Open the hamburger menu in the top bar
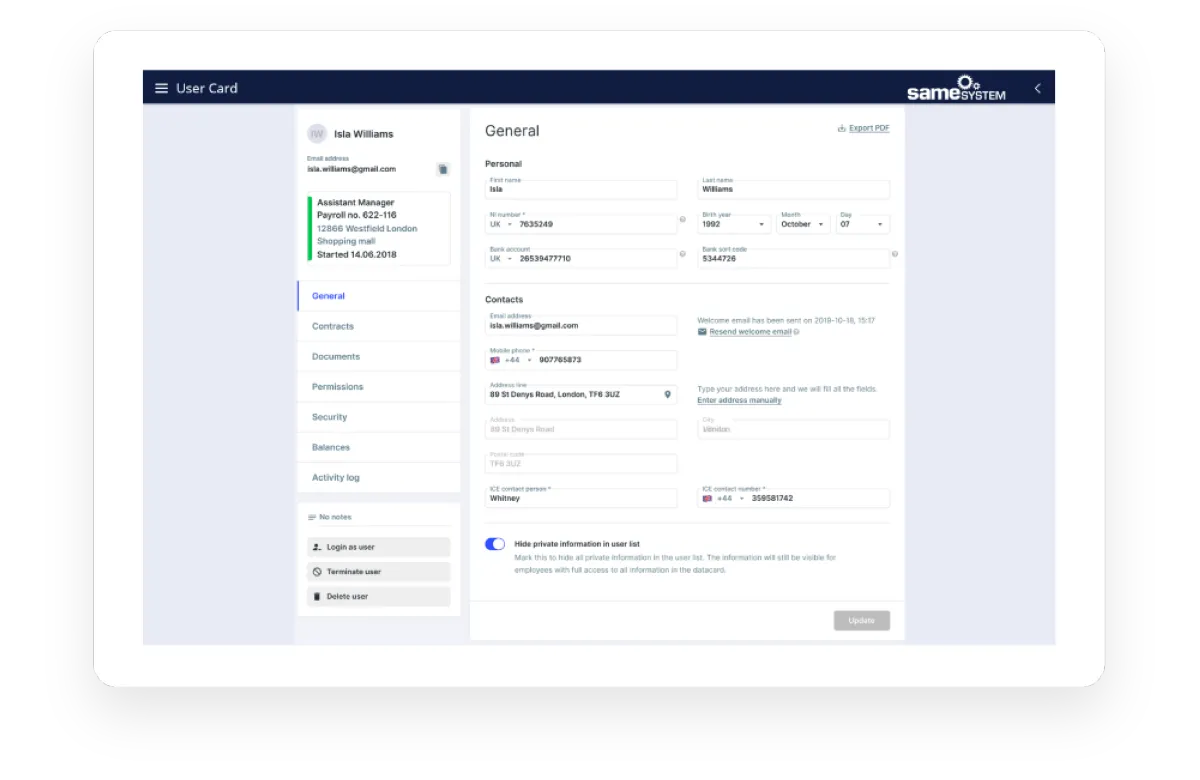 pyautogui.click(x=161, y=88)
